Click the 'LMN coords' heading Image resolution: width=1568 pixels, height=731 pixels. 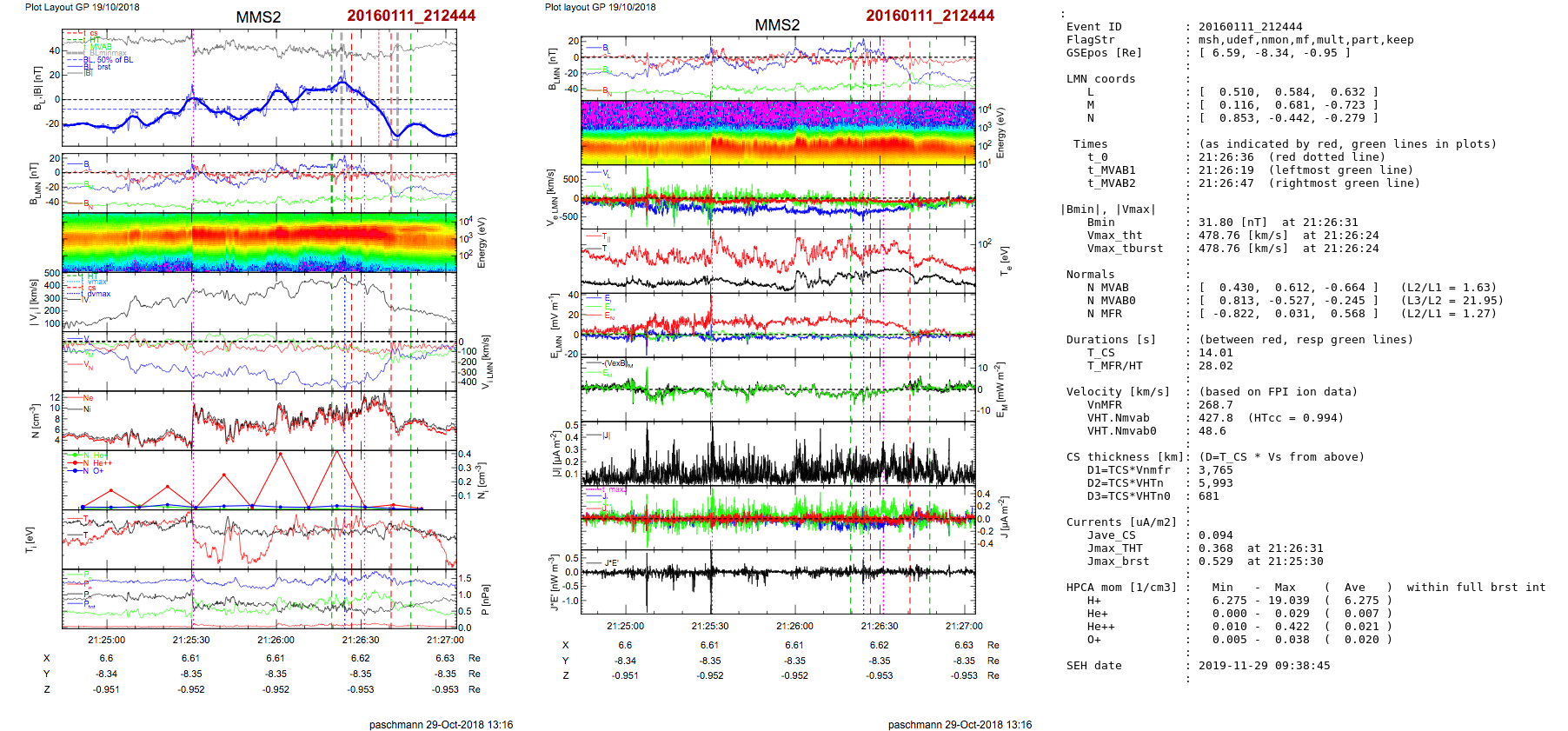(1100, 79)
